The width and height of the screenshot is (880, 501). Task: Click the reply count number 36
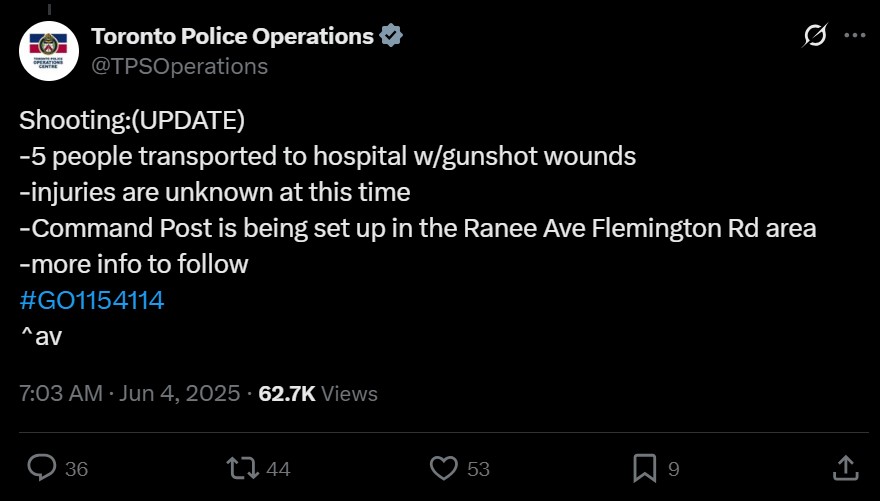click(76, 468)
